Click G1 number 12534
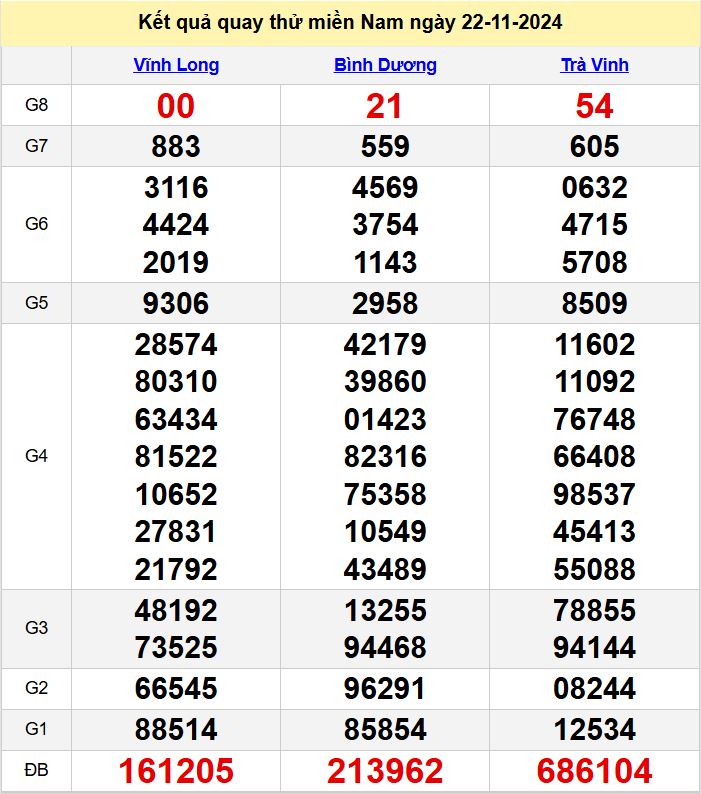 pos(594,729)
